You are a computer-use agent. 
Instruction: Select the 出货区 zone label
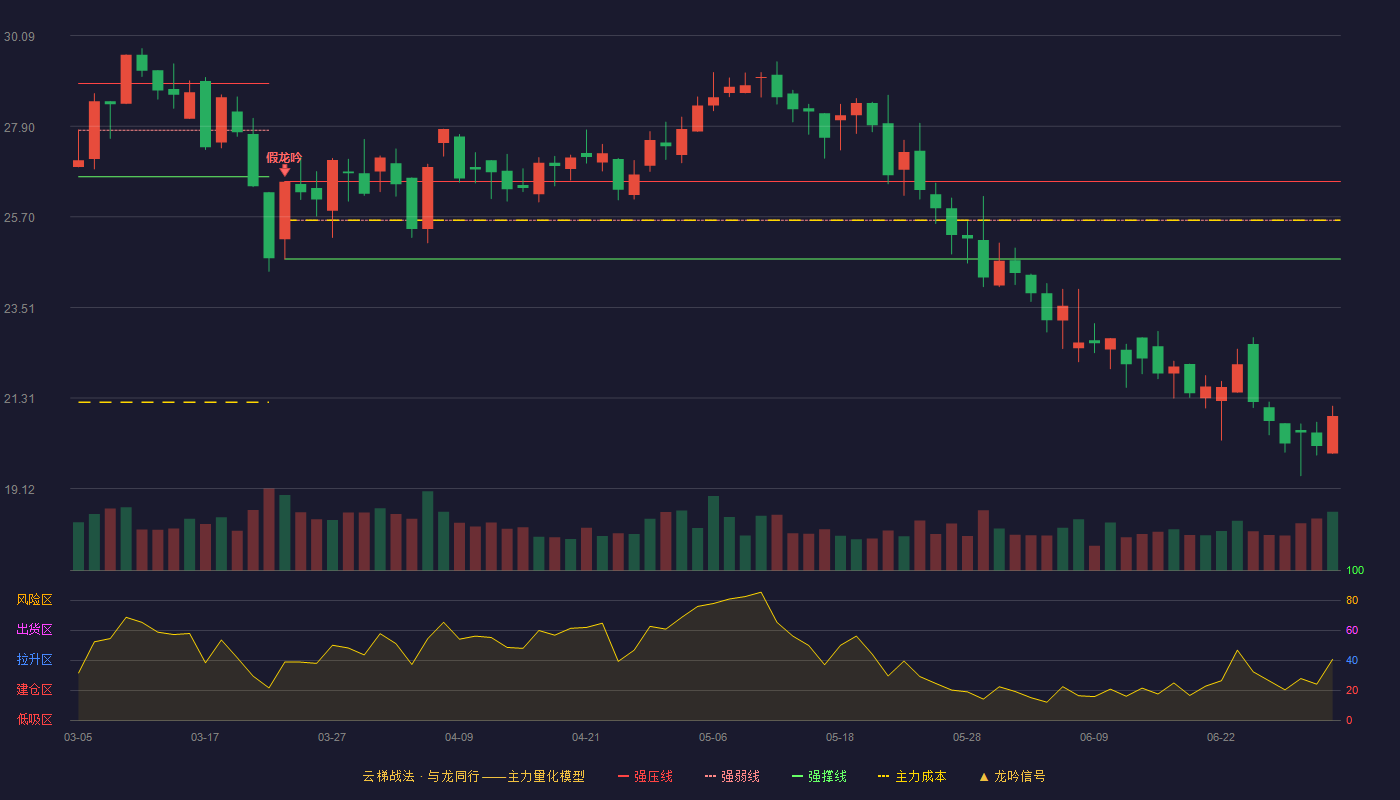(34, 630)
